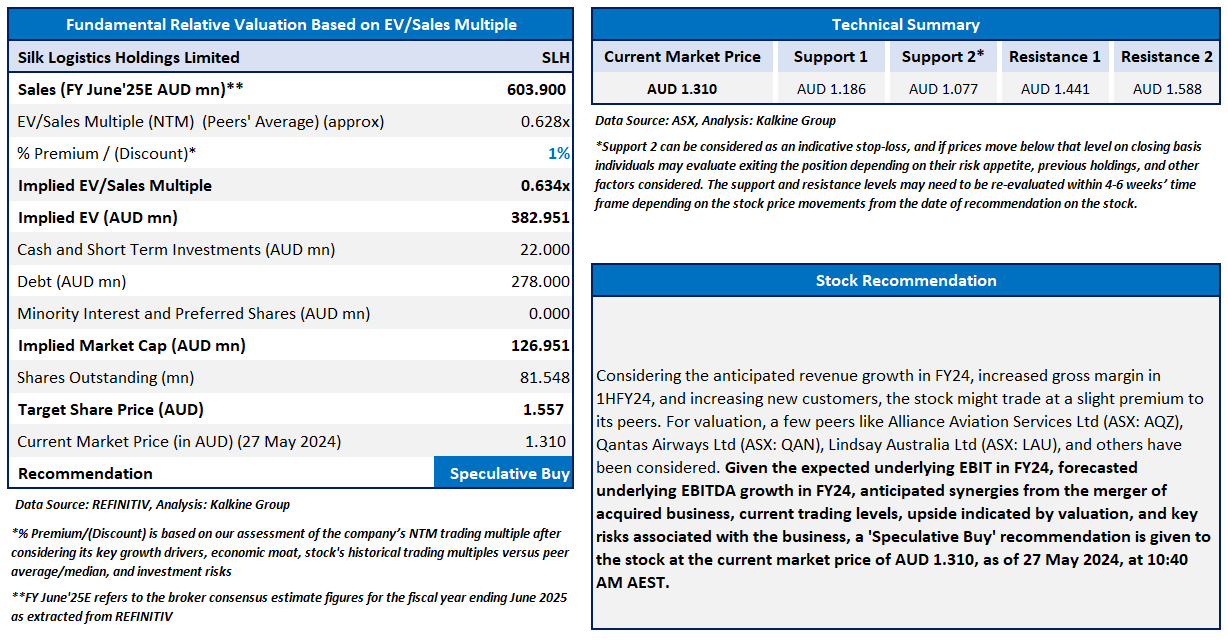Click the minority interest value 0.000
The width and height of the screenshot is (1228, 640).
coord(548,313)
